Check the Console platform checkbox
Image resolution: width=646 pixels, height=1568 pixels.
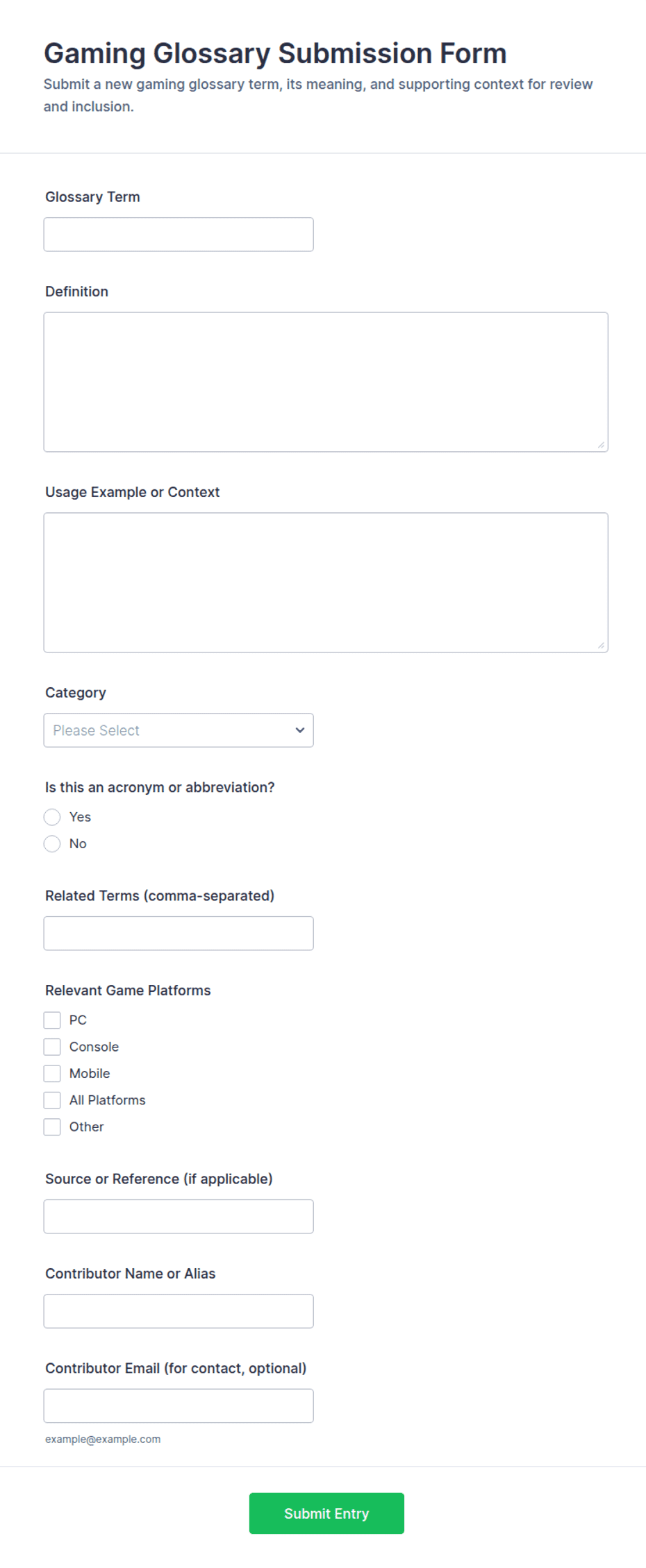[x=52, y=1047]
